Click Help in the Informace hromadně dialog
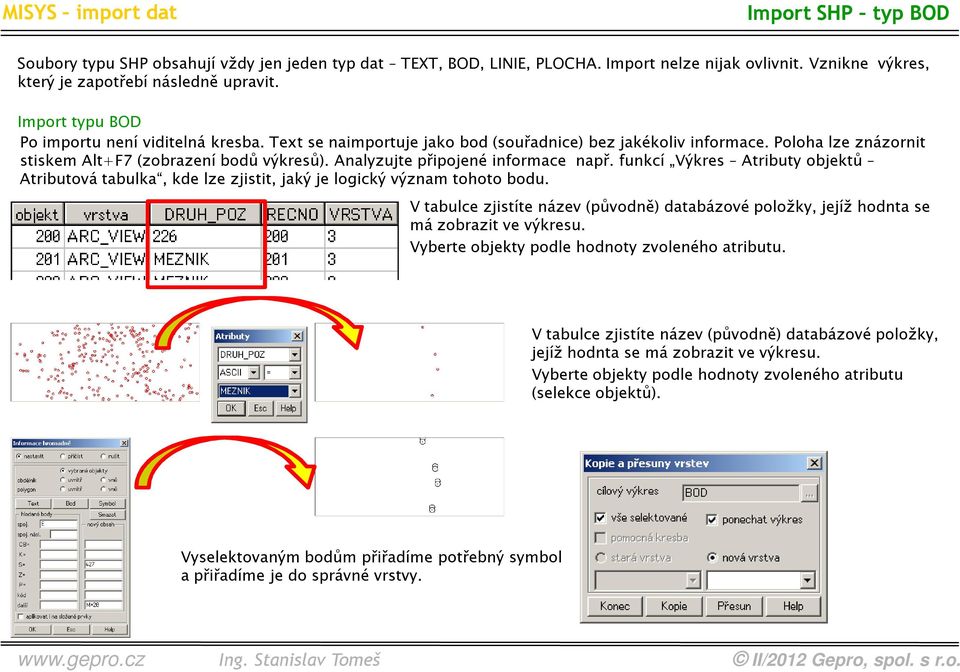This screenshot has width=960, height=672. point(110,629)
